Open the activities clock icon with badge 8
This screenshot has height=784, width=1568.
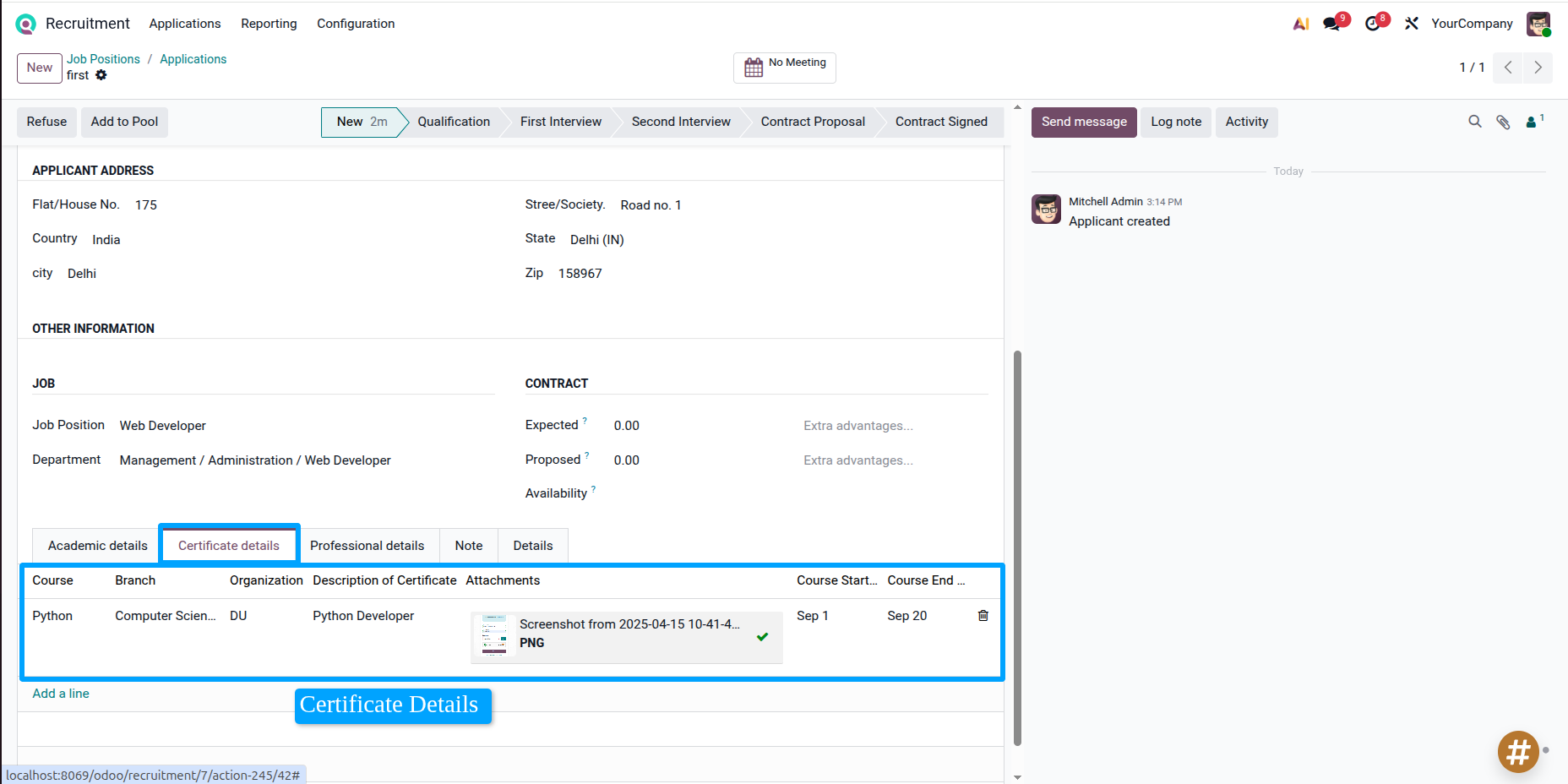[x=1373, y=24]
